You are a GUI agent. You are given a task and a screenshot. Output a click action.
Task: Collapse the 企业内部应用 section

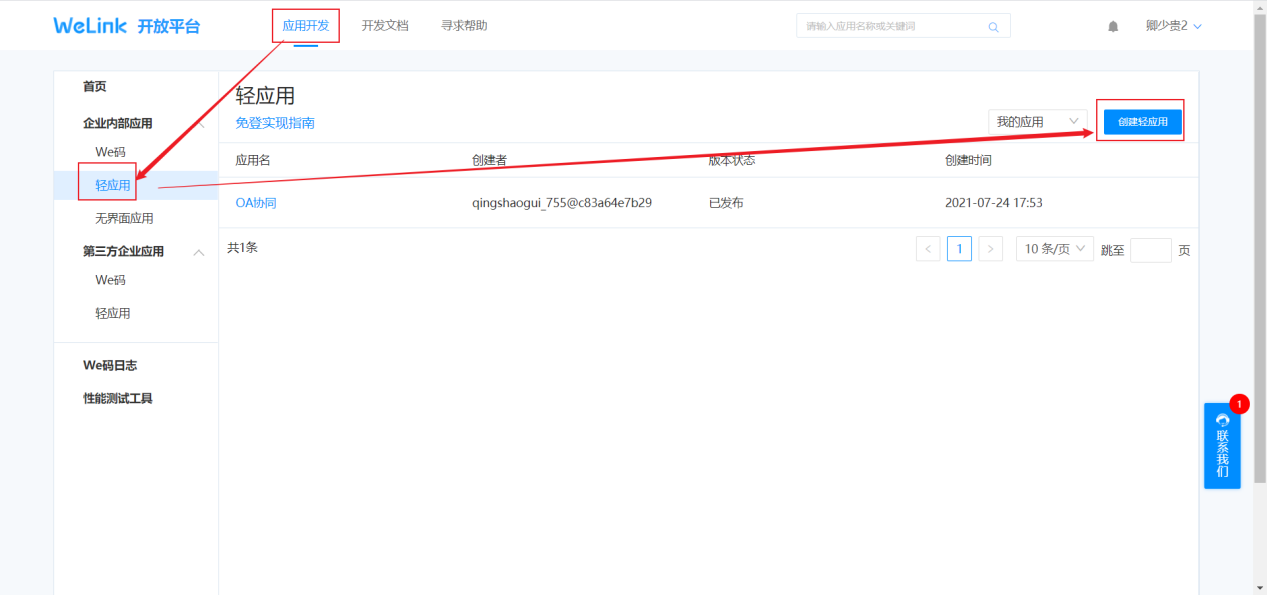click(x=200, y=124)
